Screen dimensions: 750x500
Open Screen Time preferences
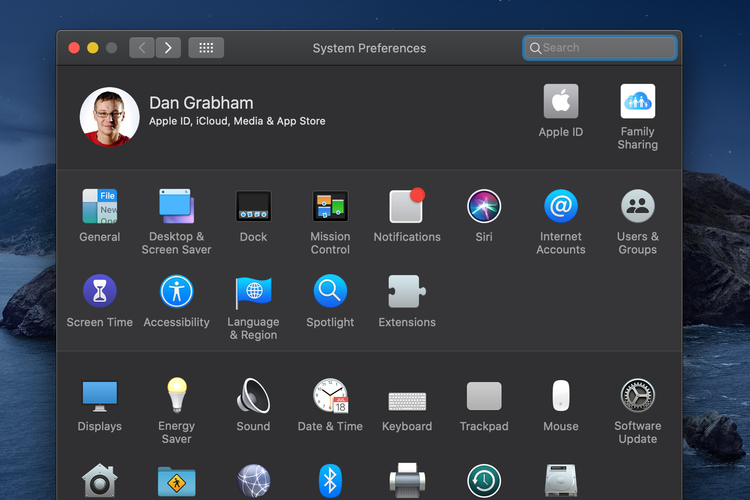coord(99,291)
